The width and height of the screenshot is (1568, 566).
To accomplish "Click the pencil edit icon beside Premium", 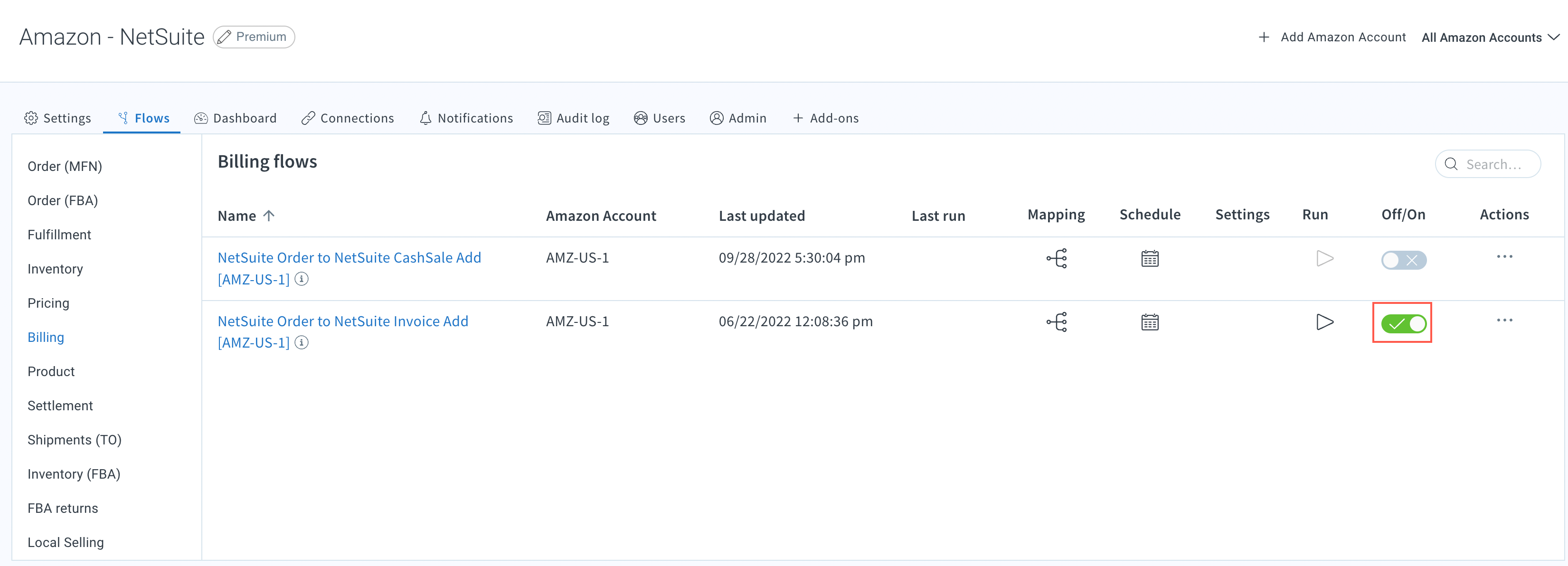I will [x=224, y=37].
